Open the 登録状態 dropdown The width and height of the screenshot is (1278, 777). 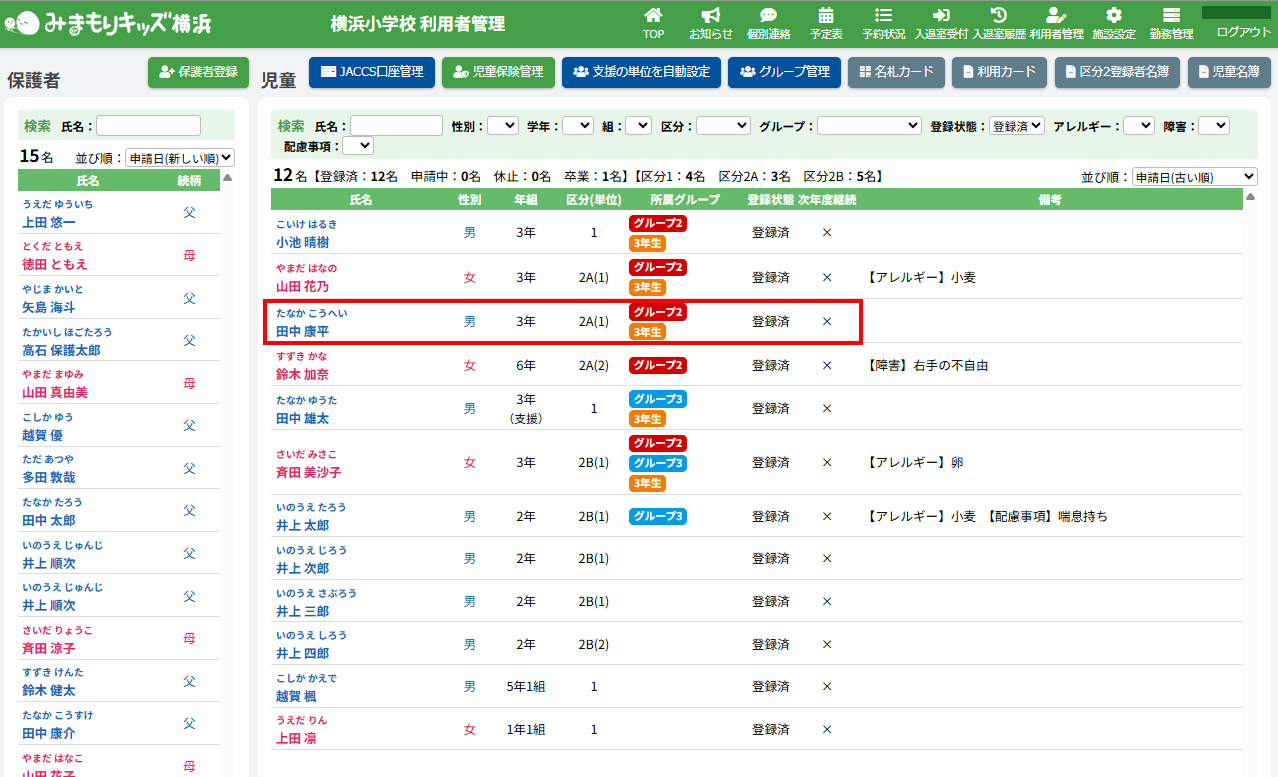coord(1016,126)
